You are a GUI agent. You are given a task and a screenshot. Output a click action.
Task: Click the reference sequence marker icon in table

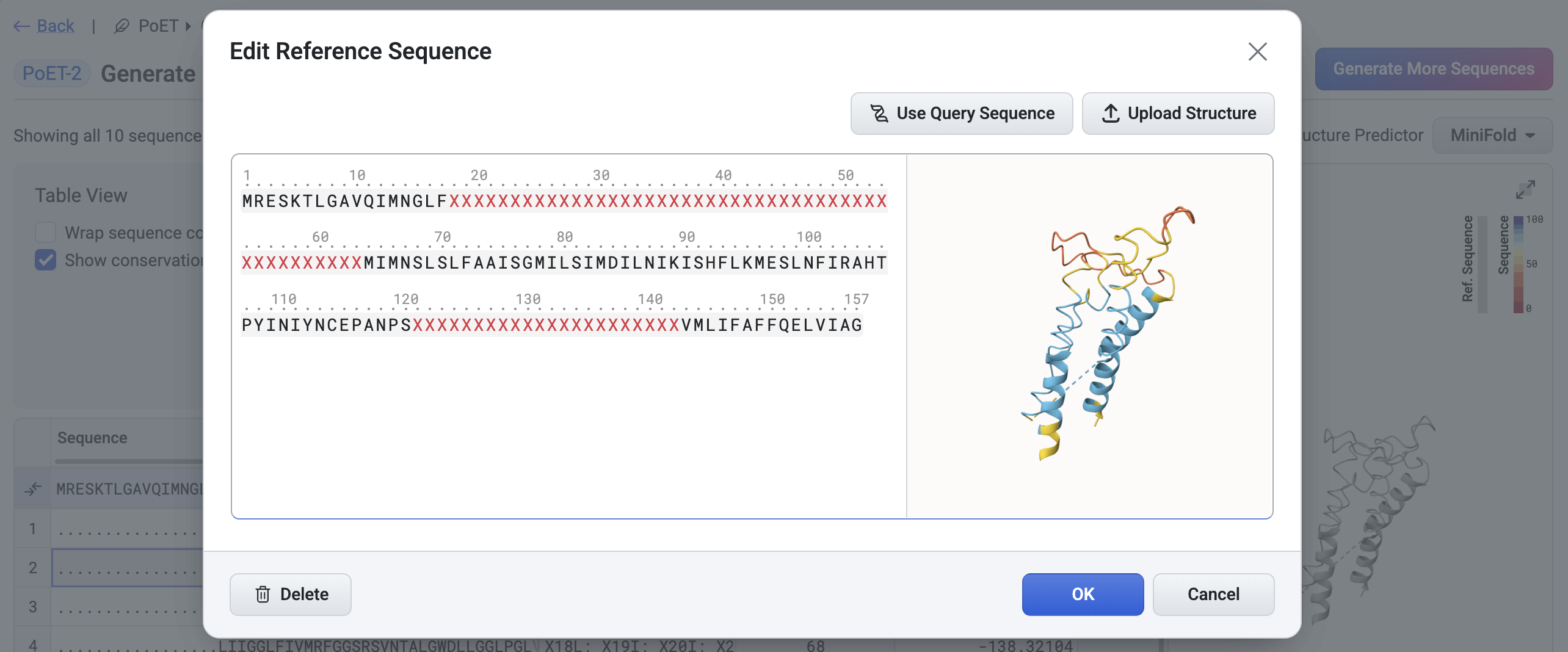coord(34,488)
